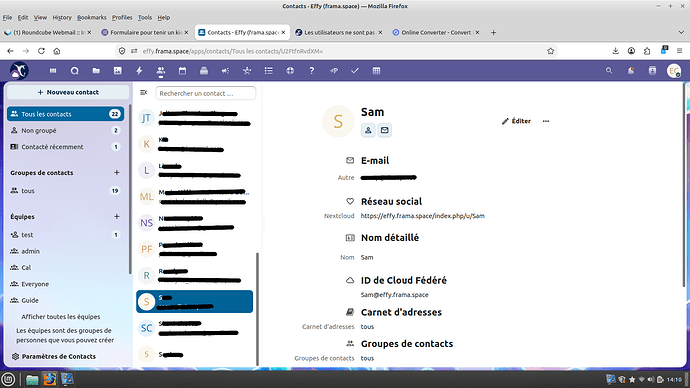Select Tous les contacts

(x=66, y=114)
